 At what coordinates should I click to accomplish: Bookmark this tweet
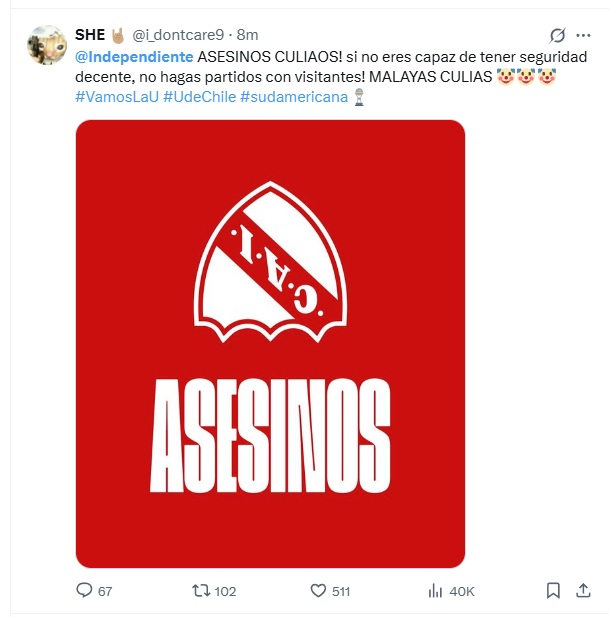coord(553,591)
